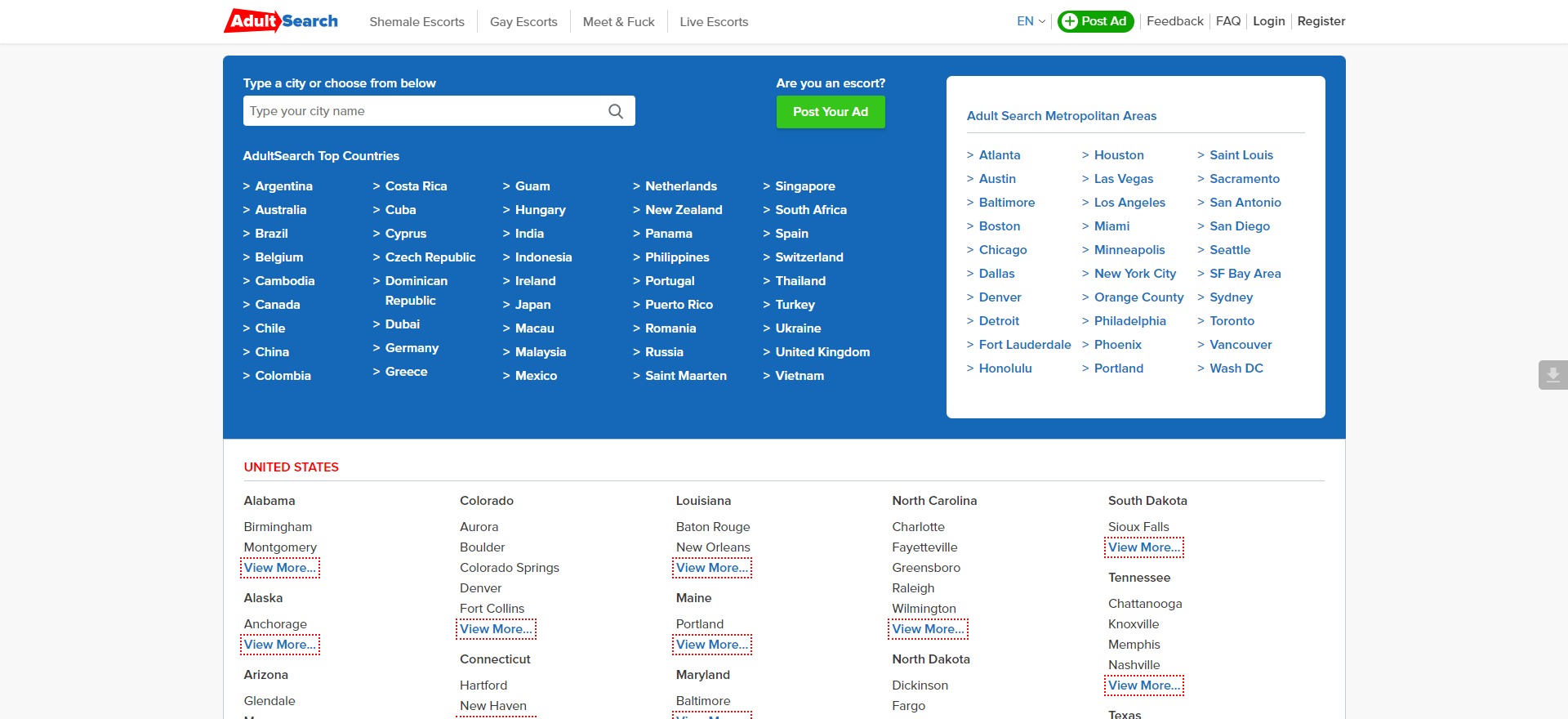
Task: Open Birmingham under Alabama
Action: tap(278, 527)
